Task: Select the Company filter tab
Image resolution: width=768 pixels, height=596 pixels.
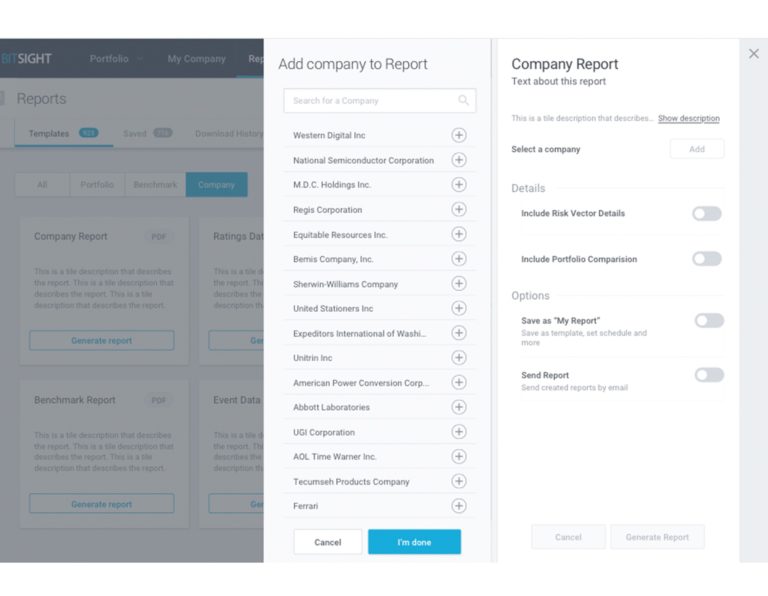Action: click(216, 185)
